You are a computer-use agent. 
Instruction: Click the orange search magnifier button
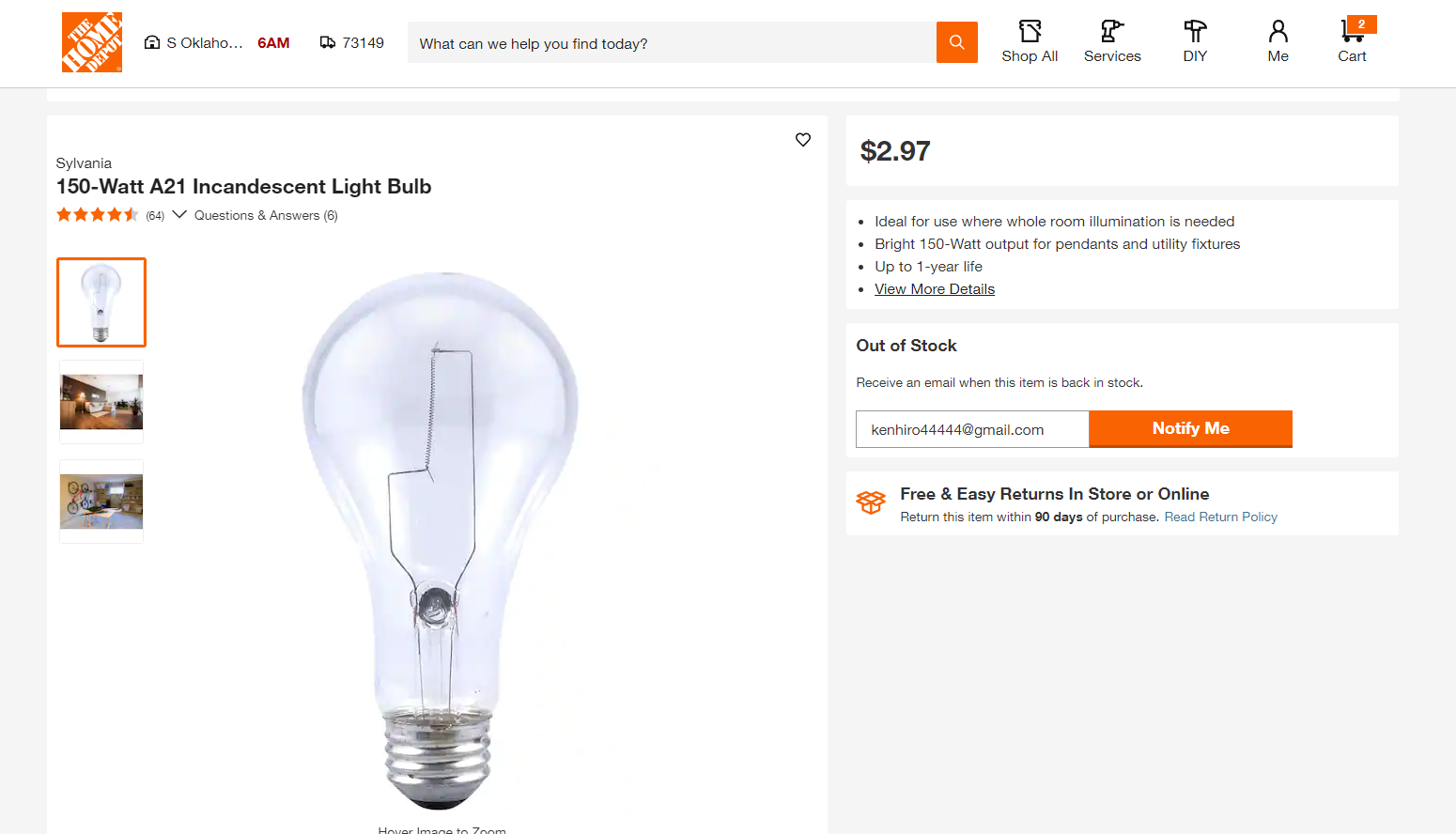(956, 42)
